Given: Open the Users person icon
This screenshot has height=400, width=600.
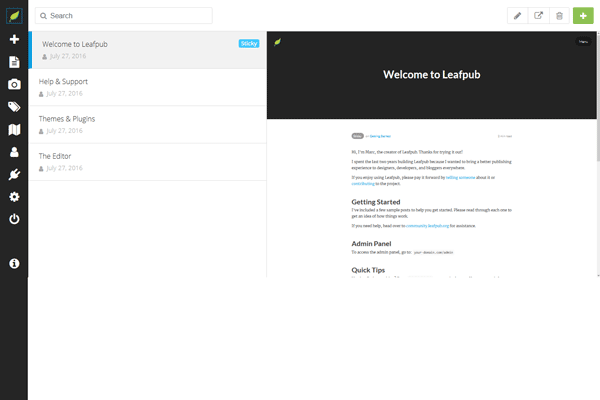Looking at the screenshot, I should pos(14,152).
